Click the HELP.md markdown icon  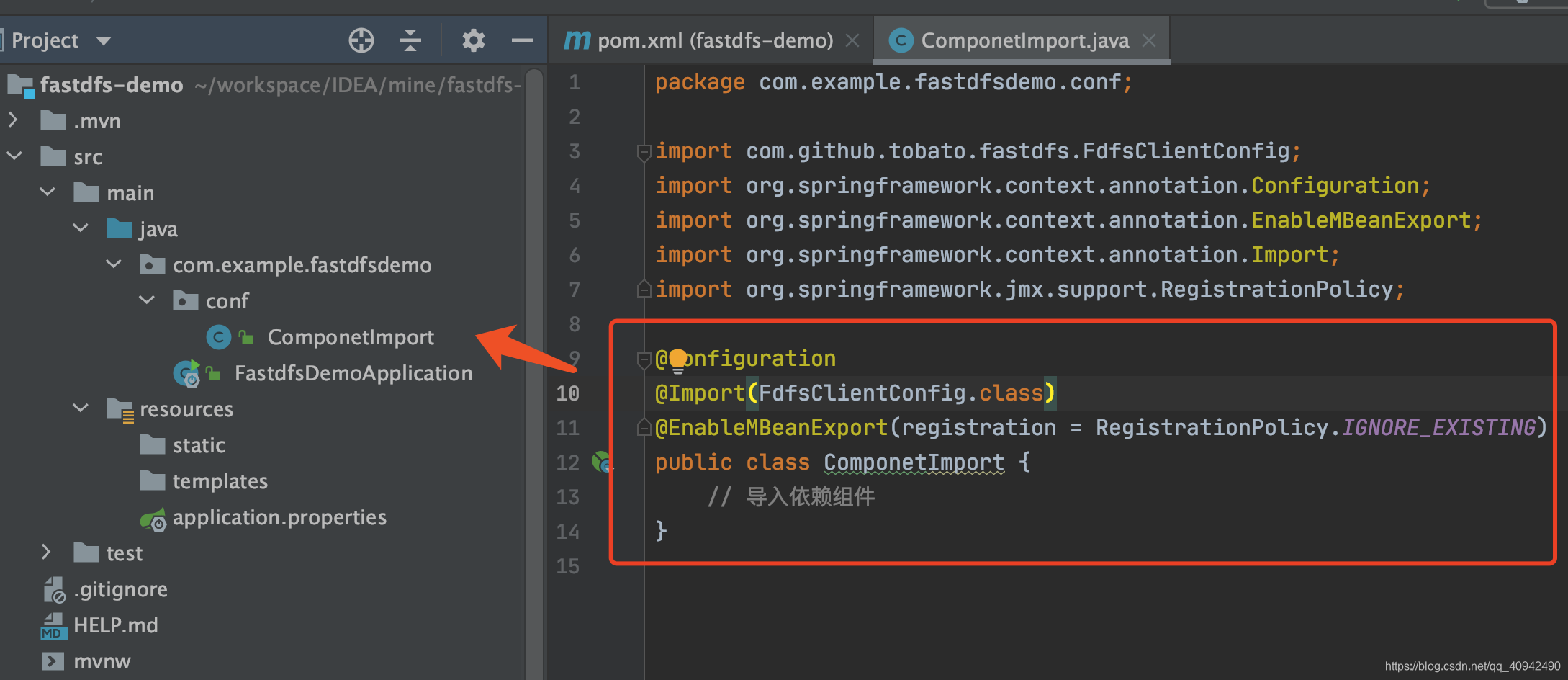53,626
